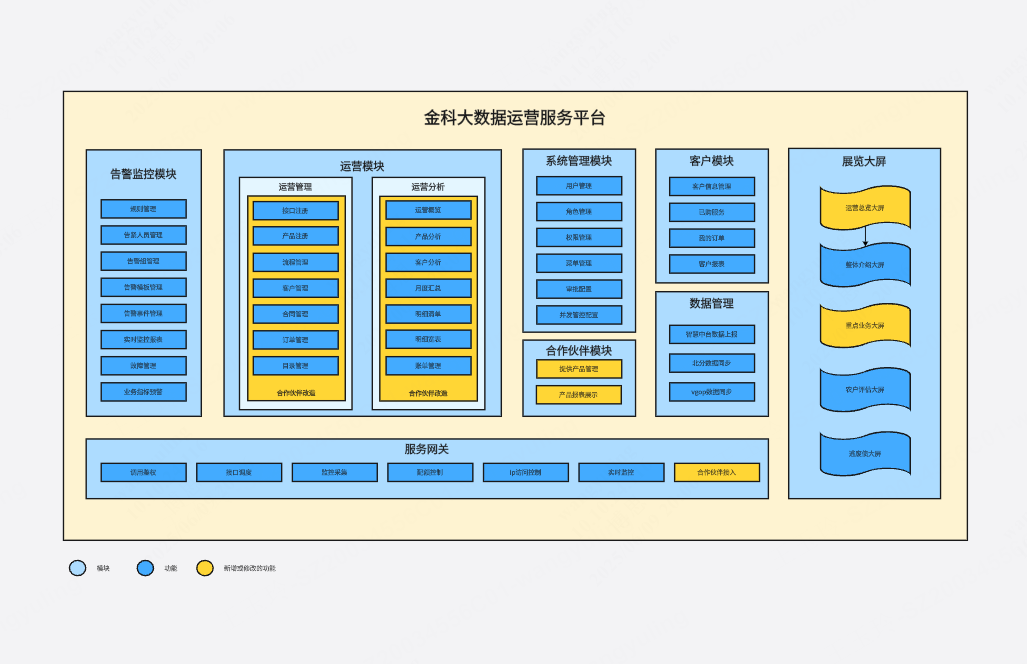Click the 运营管理 sub-heading
The image size is (1027, 664).
[x=295, y=187]
